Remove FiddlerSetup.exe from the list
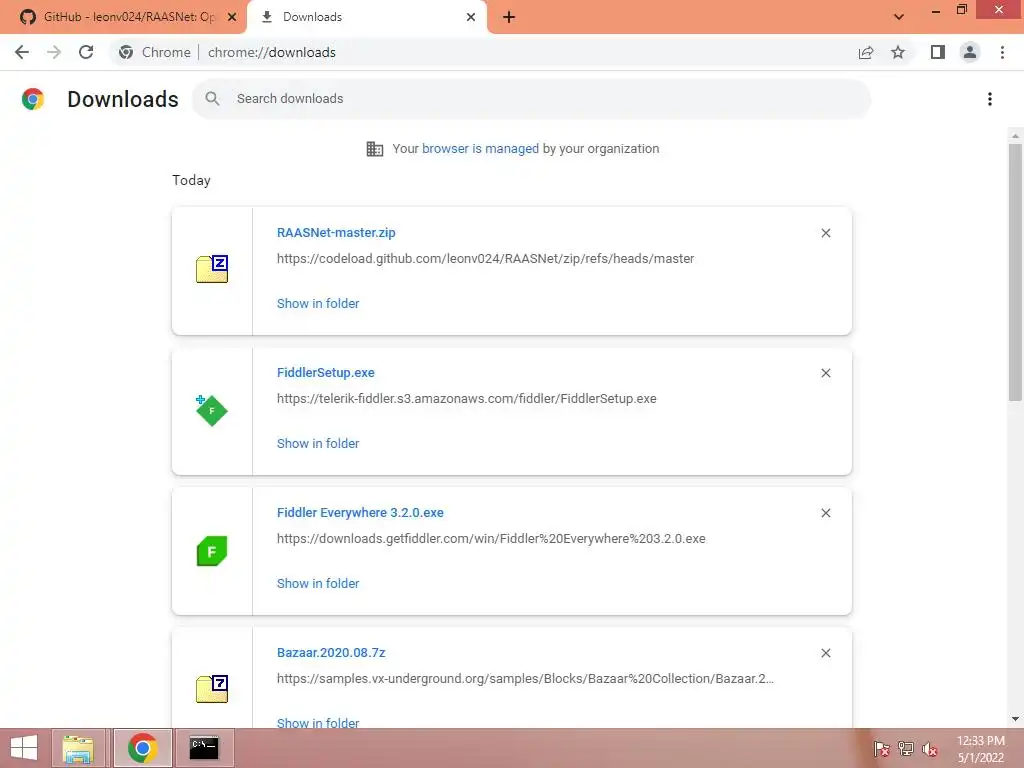1024x768 pixels. (825, 373)
